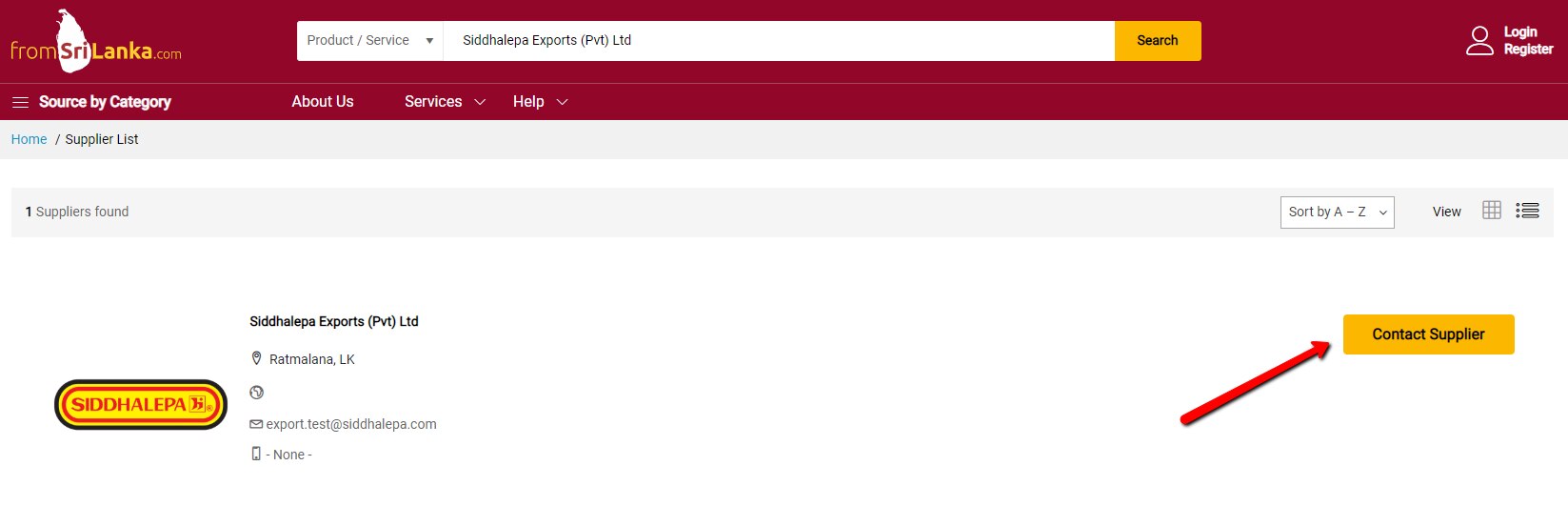Switch to grid view icon
Image resolution: width=1568 pixels, height=506 pixels.
[1492, 211]
